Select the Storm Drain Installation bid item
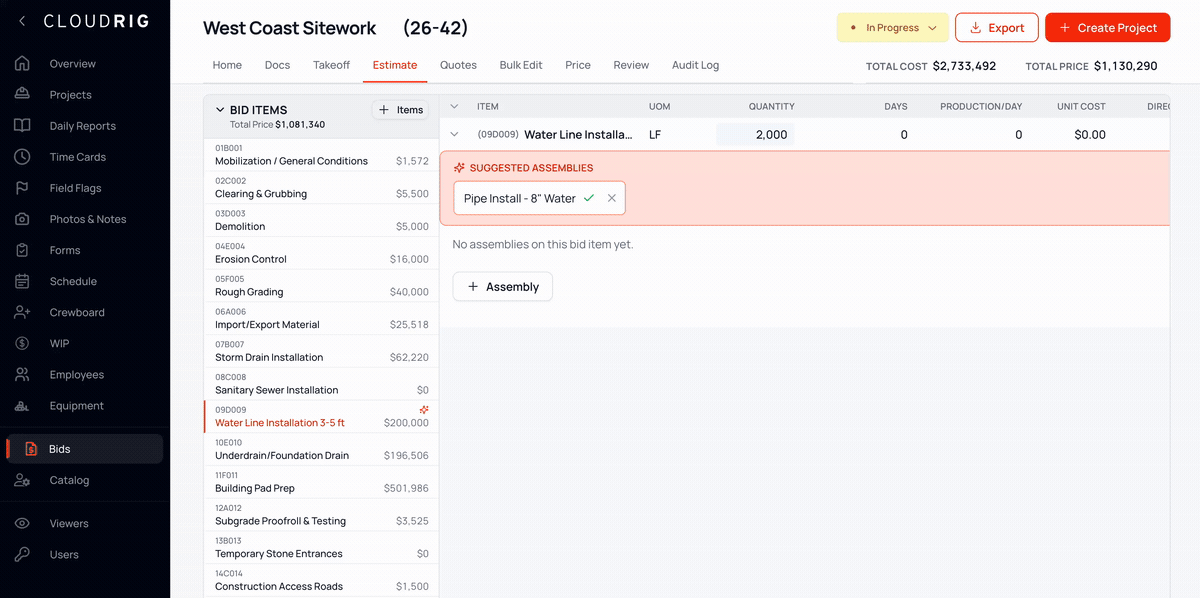 (x=321, y=352)
